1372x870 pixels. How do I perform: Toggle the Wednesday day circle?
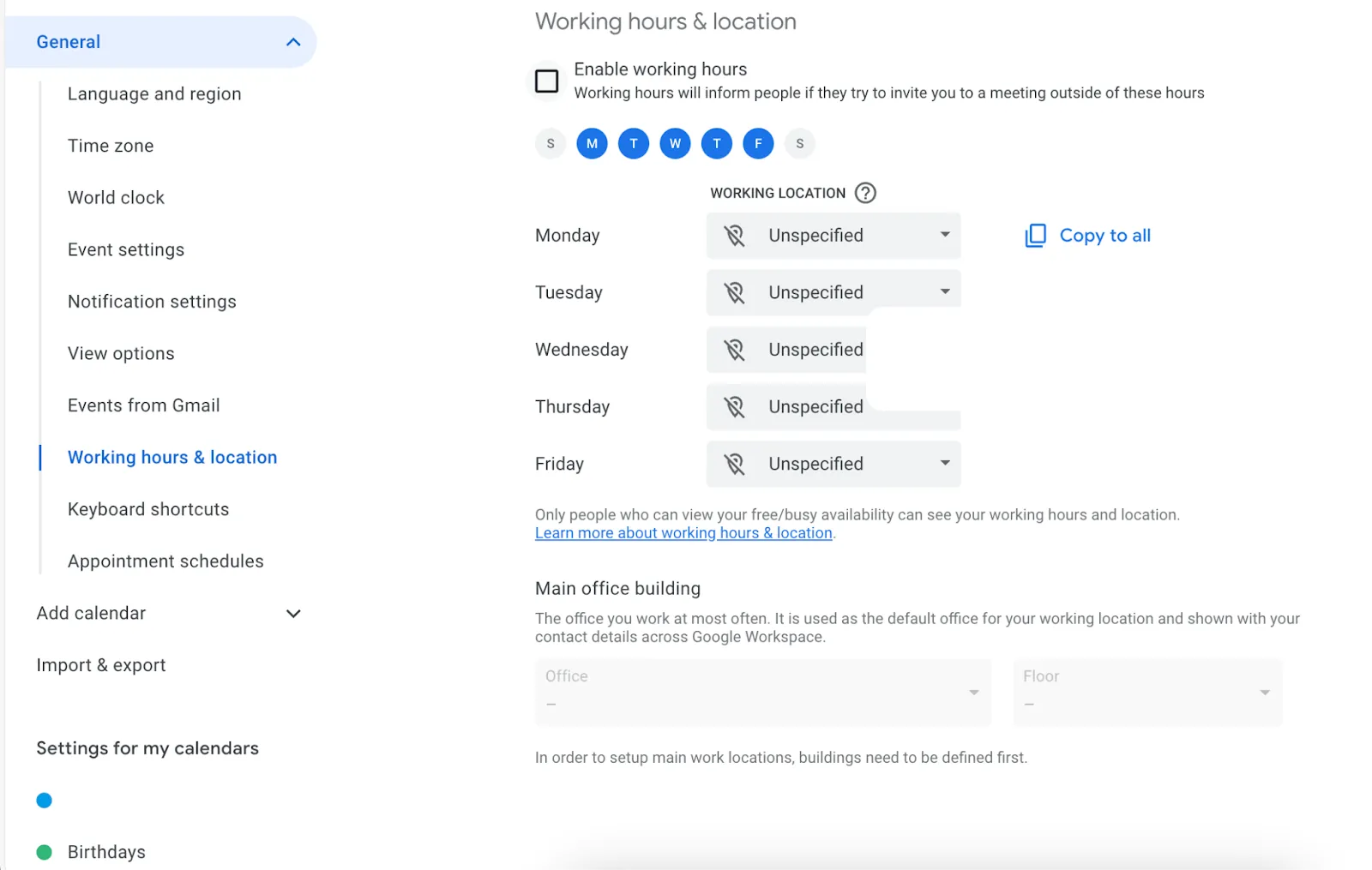tap(675, 143)
